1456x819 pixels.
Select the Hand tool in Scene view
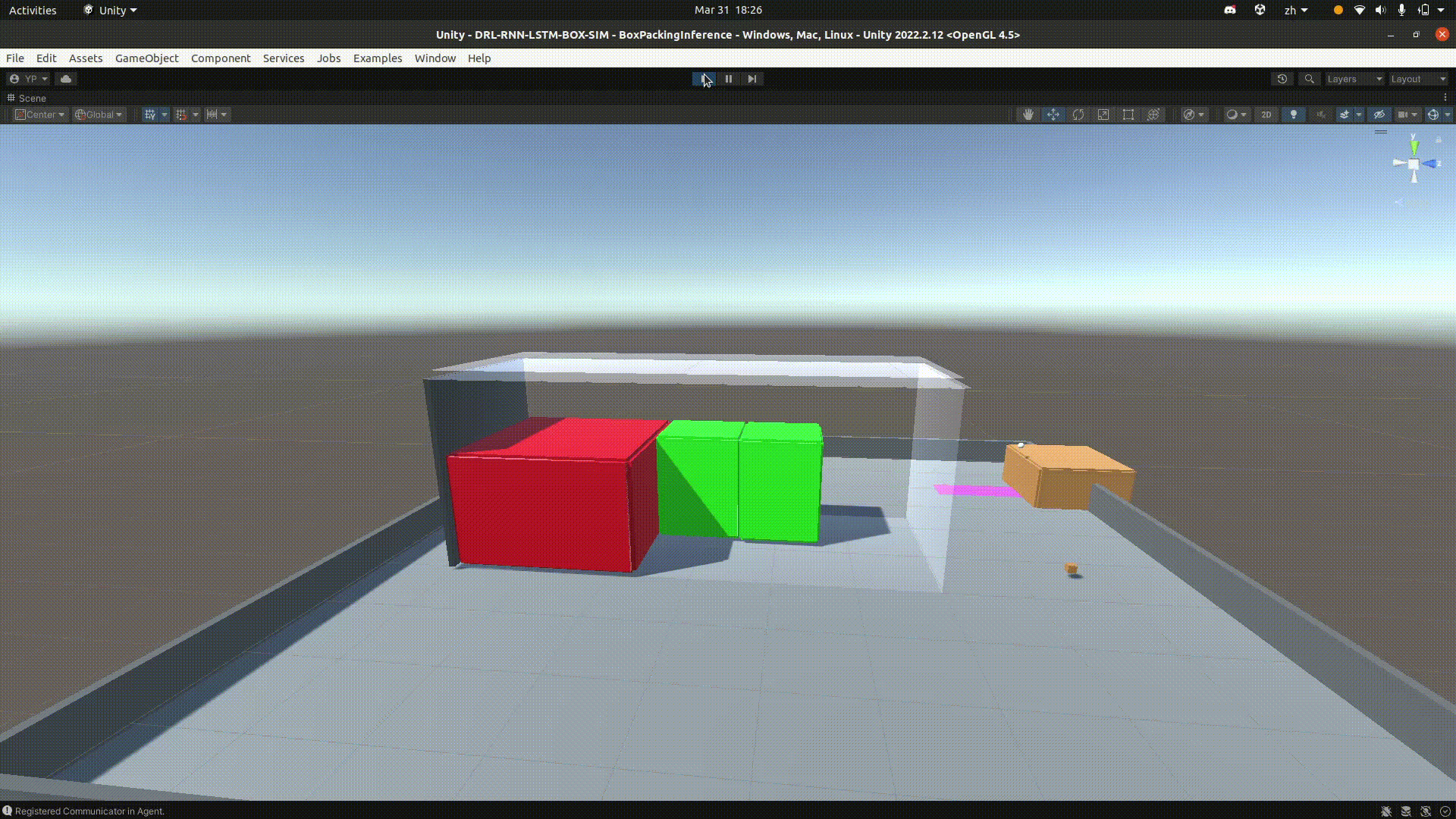(1027, 114)
